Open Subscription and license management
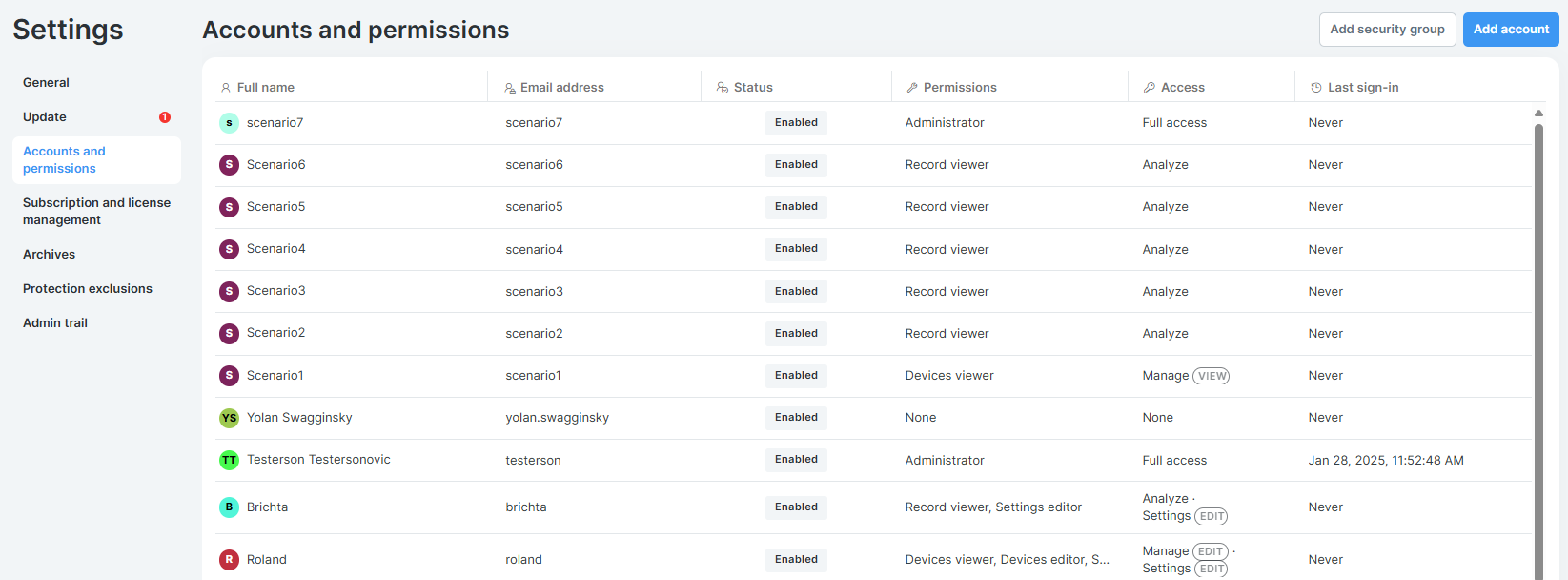This screenshot has width=1568, height=580. 96,212
